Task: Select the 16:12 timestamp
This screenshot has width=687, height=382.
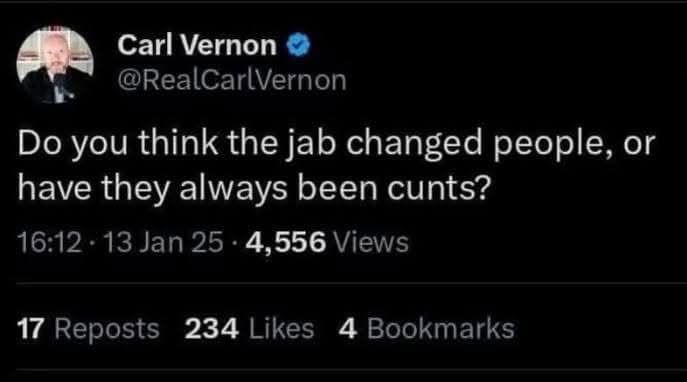Action: (x=50, y=243)
